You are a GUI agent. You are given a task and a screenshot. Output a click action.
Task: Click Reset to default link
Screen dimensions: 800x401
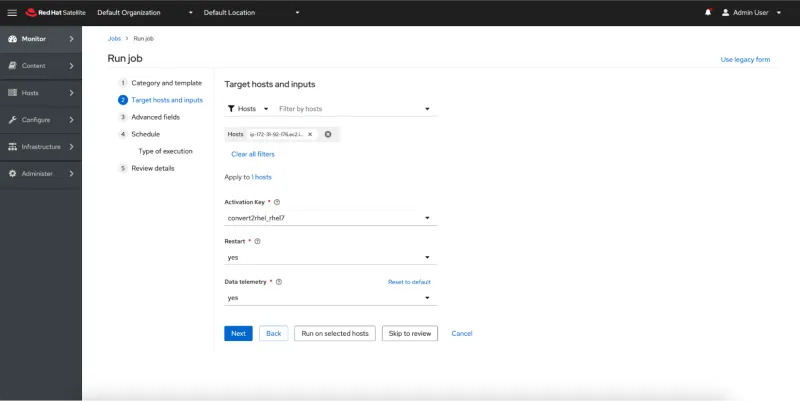coord(409,282)
